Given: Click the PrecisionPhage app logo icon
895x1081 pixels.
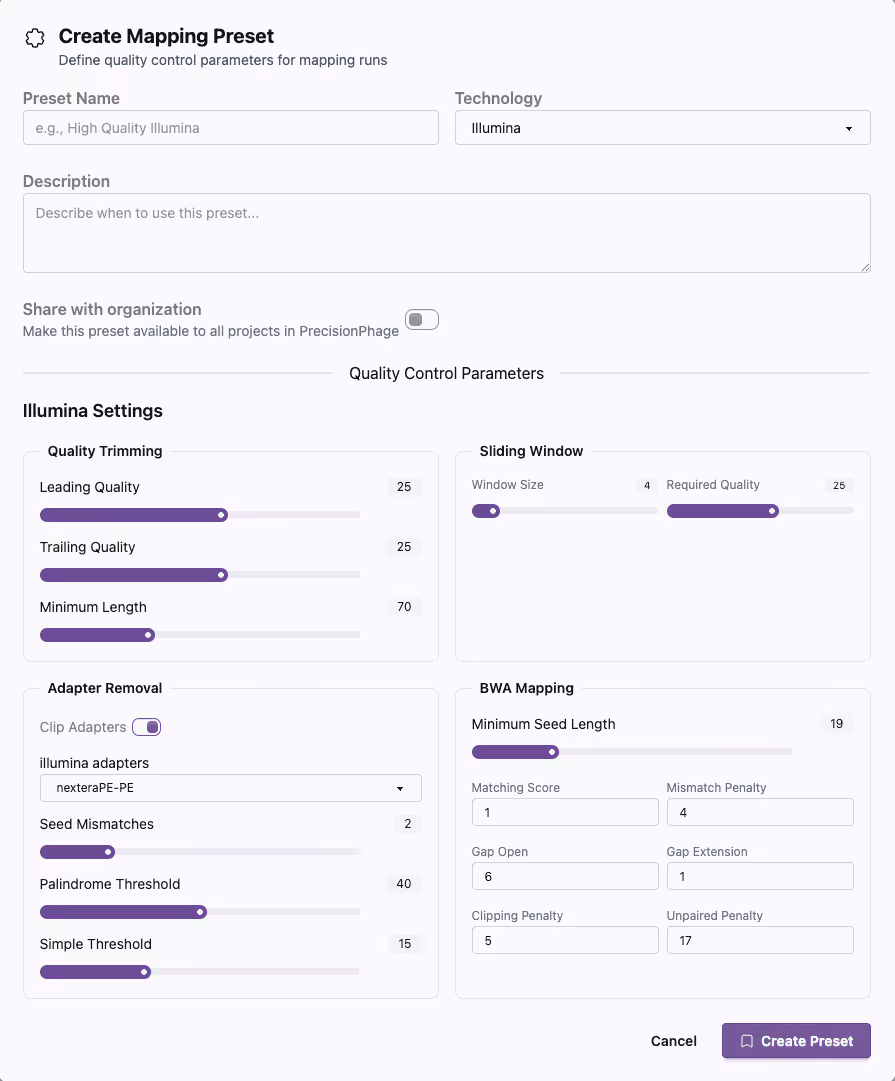Looking at the screenshot, I should 34,37.
